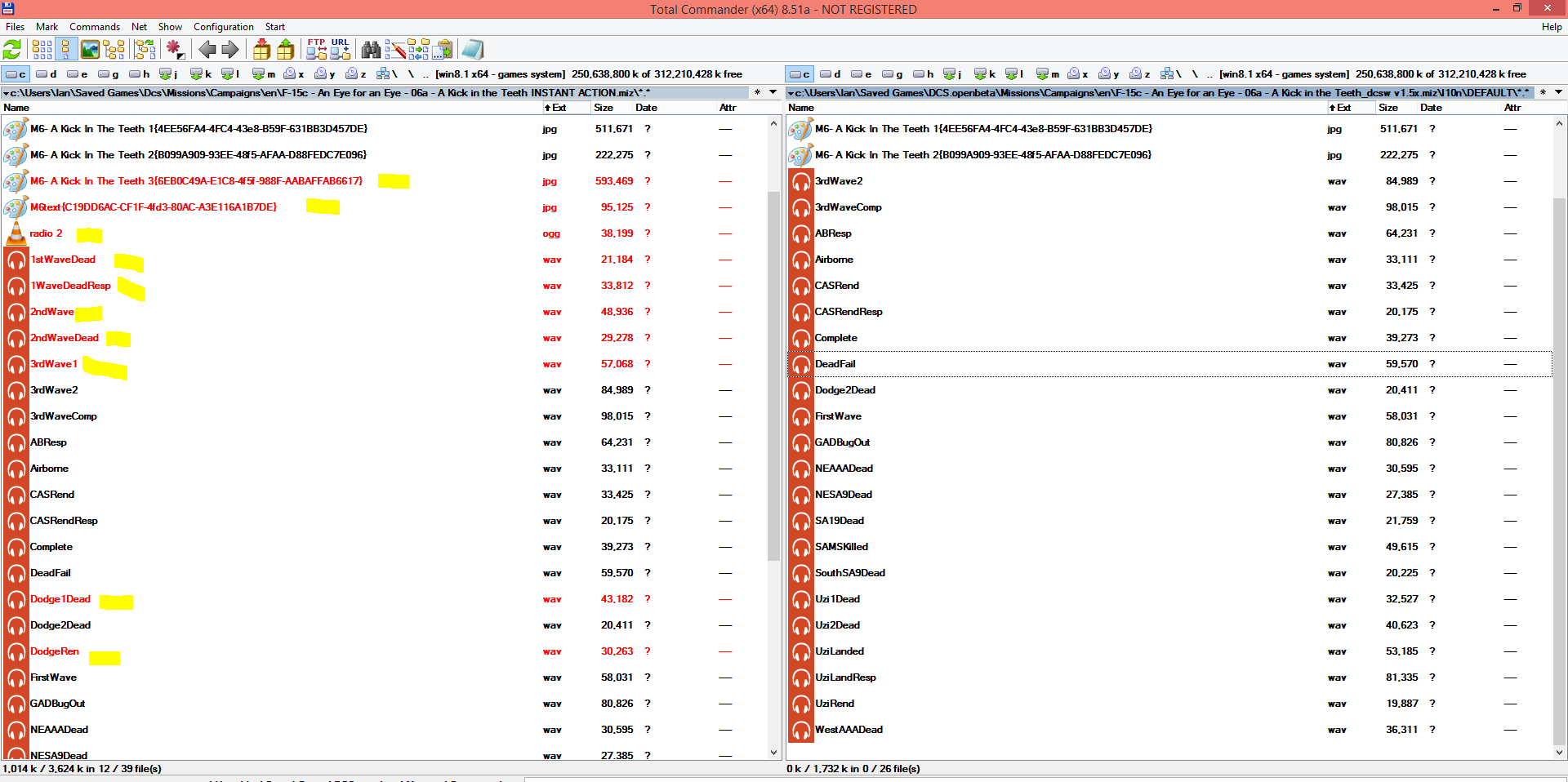
Task: Open Find files binoculars icon
Action: [371, 50]
